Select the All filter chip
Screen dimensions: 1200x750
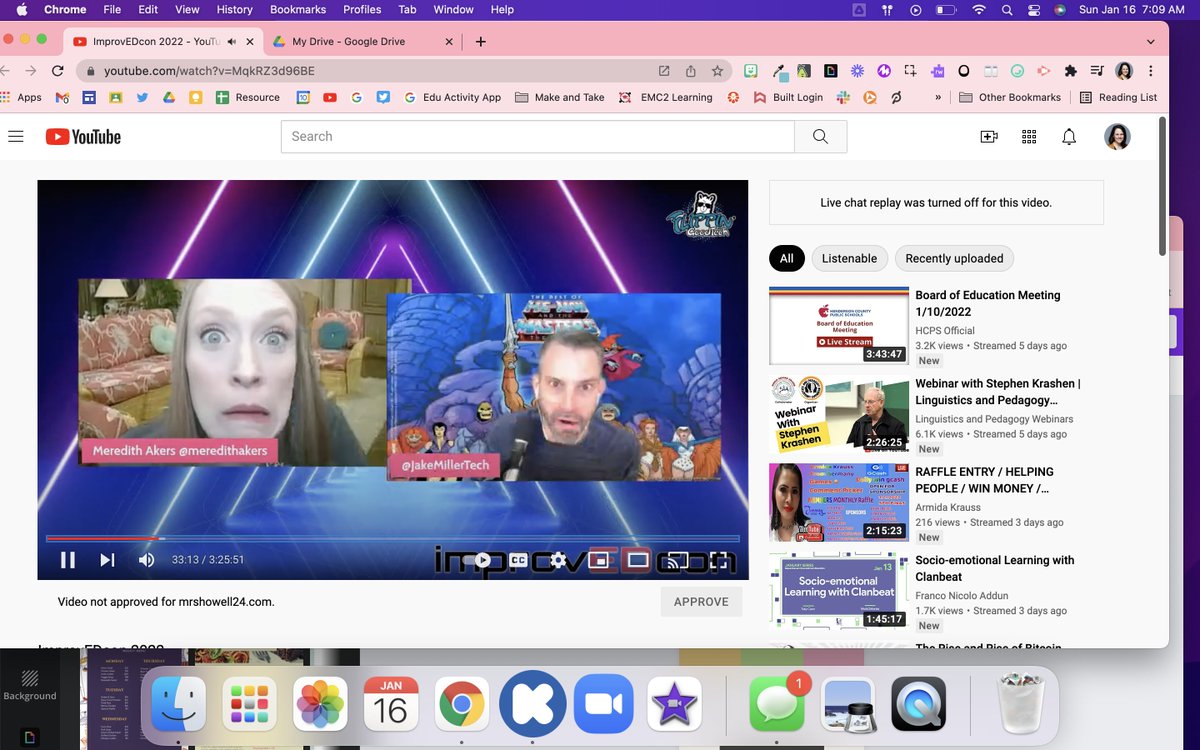point(786,258)
